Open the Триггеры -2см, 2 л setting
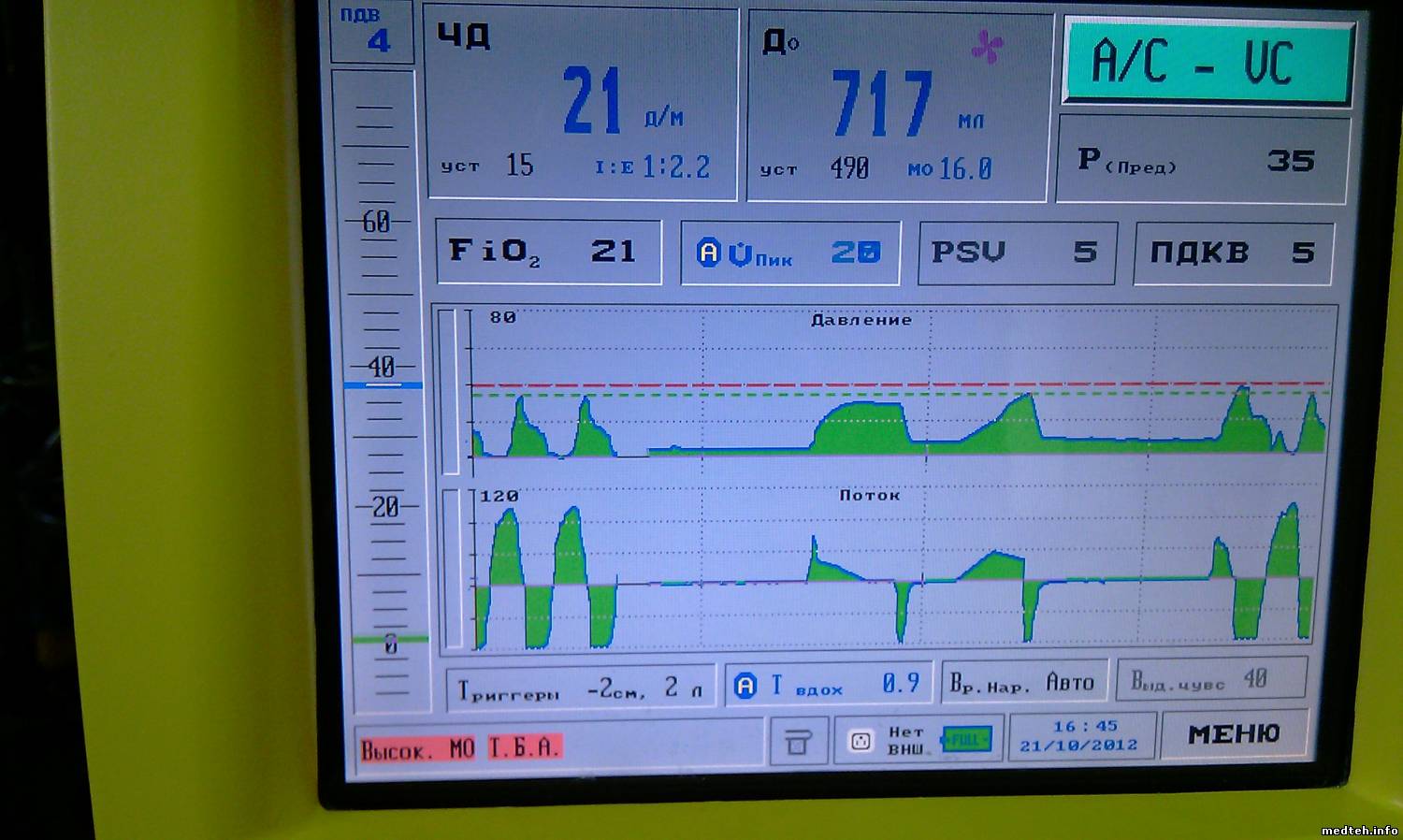Image resolution: width=1403 pixels, height=840 pixels. (580, 689)
